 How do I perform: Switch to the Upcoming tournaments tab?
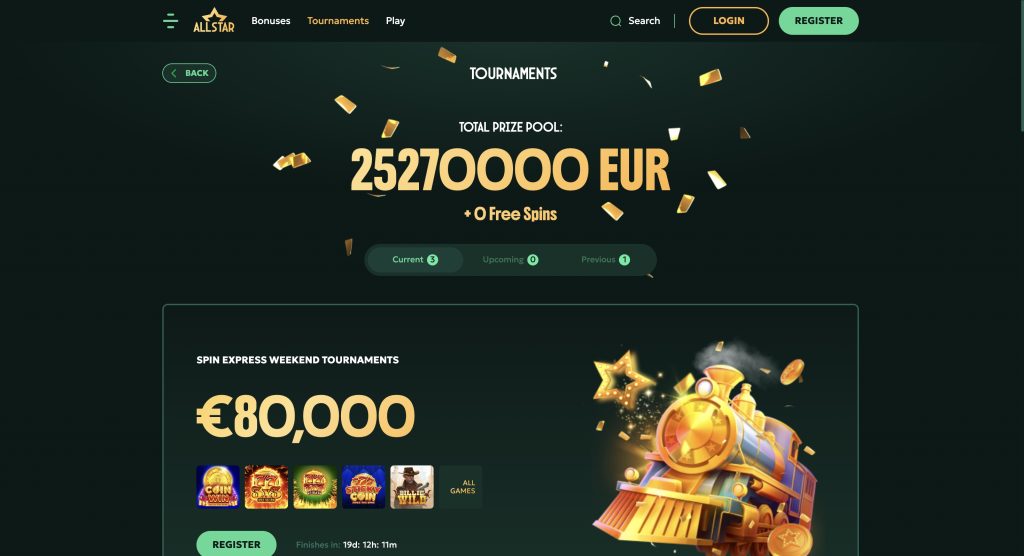(510, 259)
